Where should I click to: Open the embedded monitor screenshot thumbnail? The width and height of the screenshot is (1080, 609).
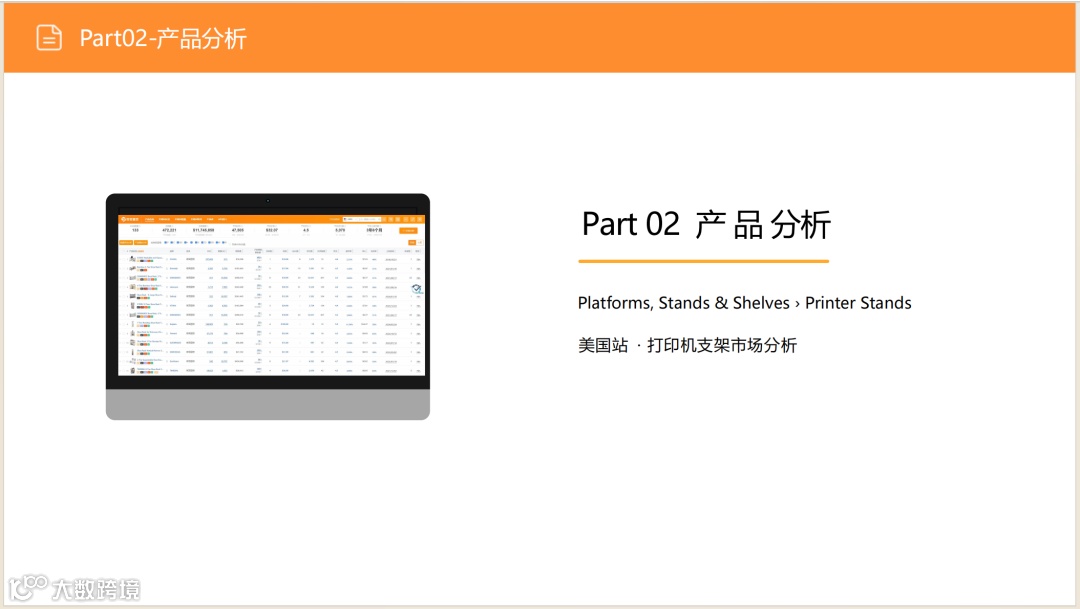[268, 306]
